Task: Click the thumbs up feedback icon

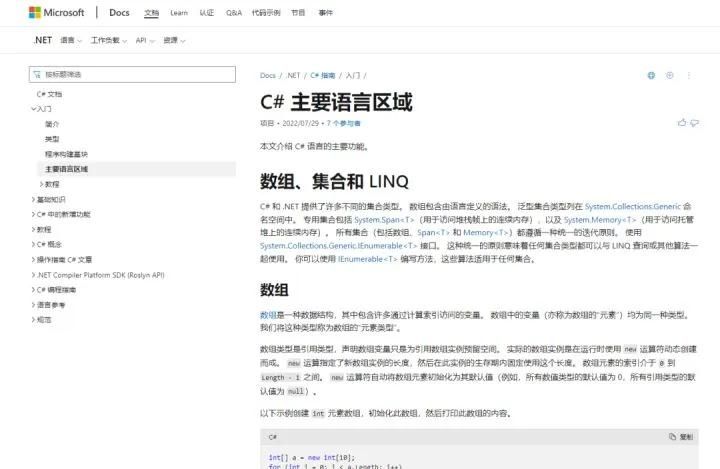Action: 682,123
